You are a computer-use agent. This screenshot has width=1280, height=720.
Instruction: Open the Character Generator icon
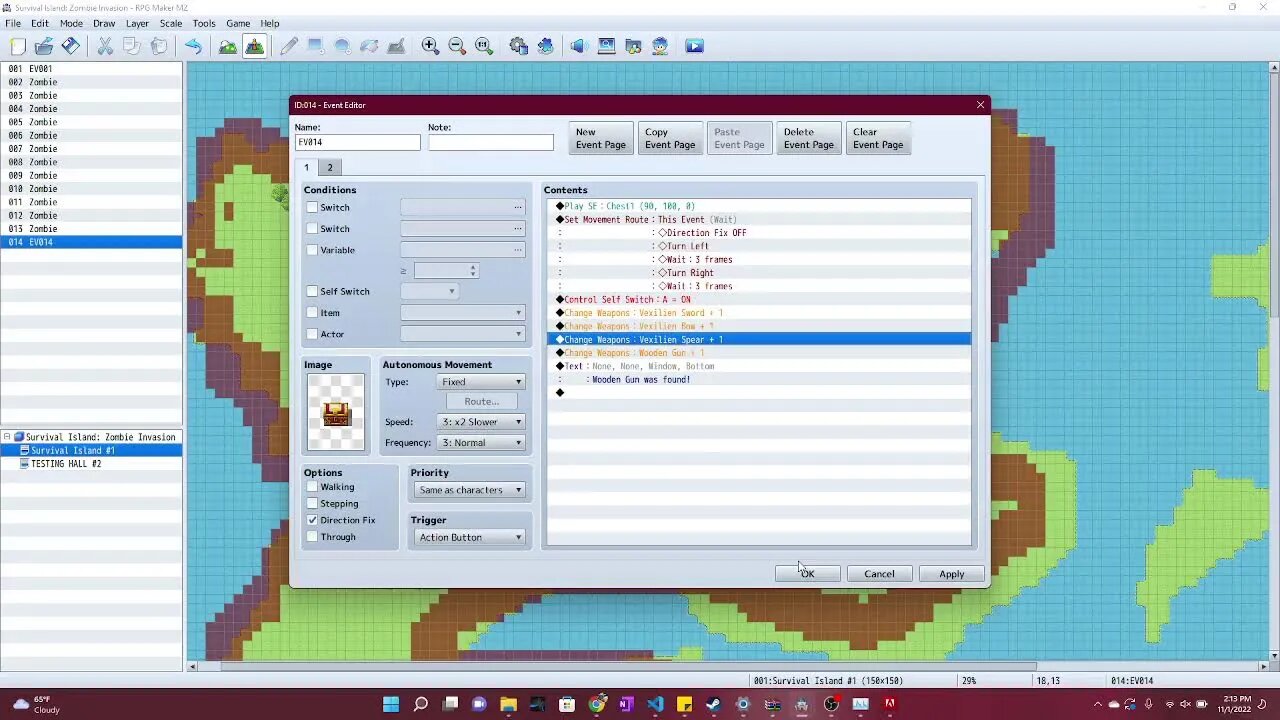(x=660, y=46)
